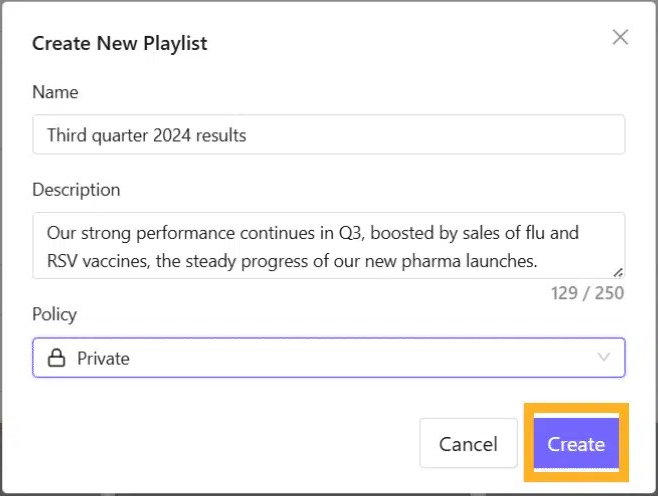Place cursor on RSV in the description
658x496 pixels.
[x=64, y=262]
